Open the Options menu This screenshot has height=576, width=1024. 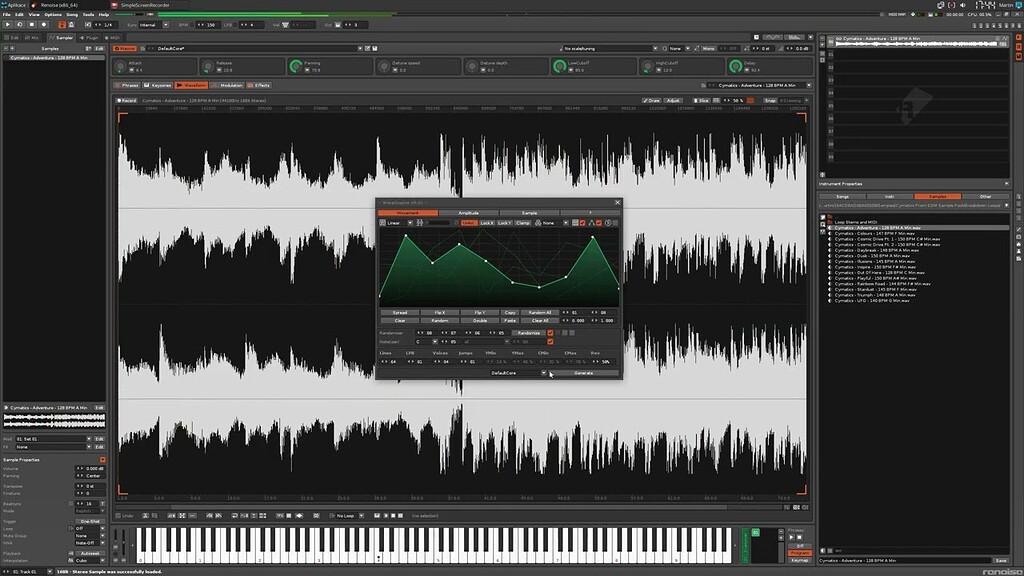(53, 14)
